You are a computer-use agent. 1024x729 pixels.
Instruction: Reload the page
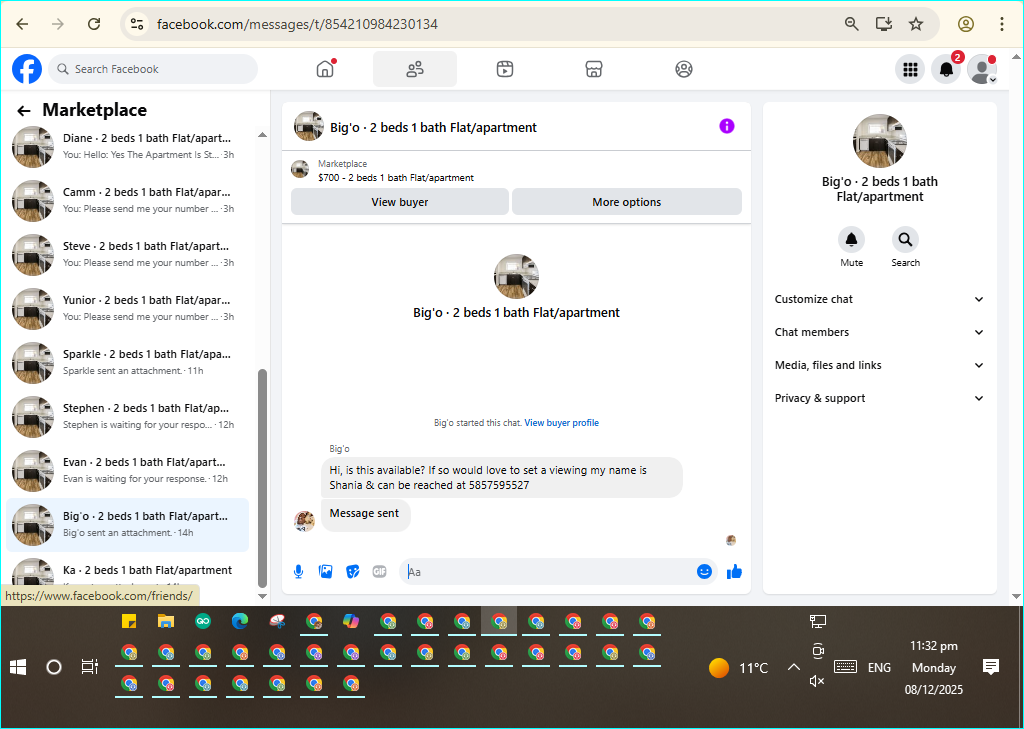point(94,24)
